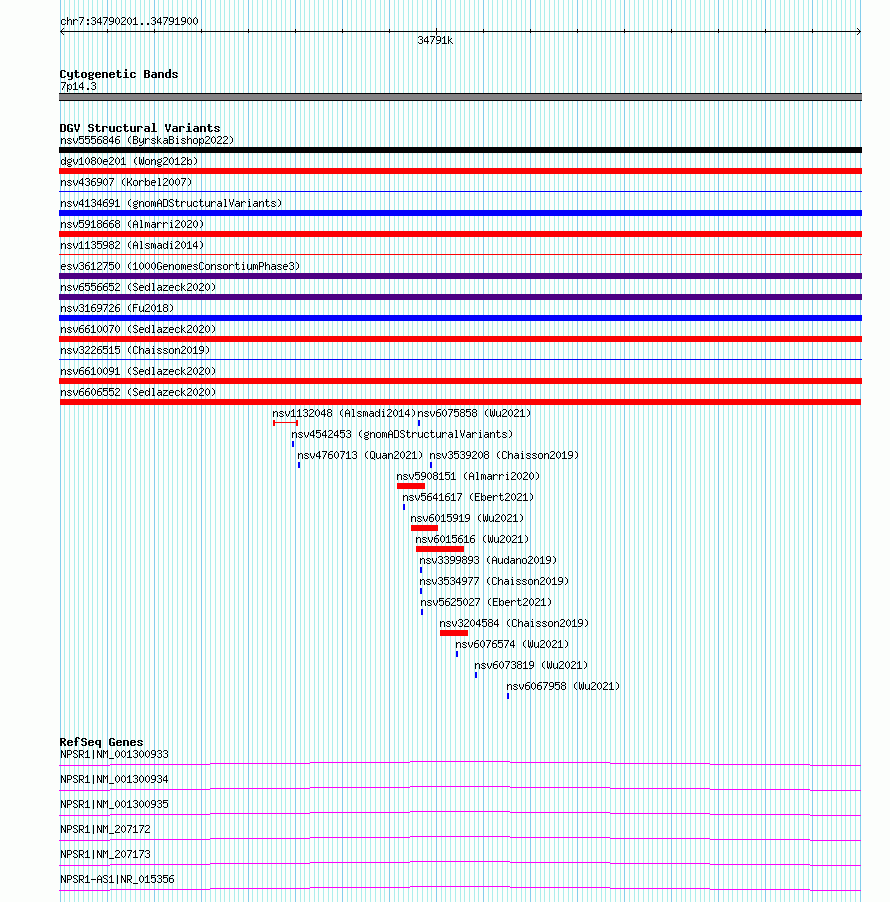Click nsv6610091 (Sedlazeck2020) label
890x902 pixels.
138,371
